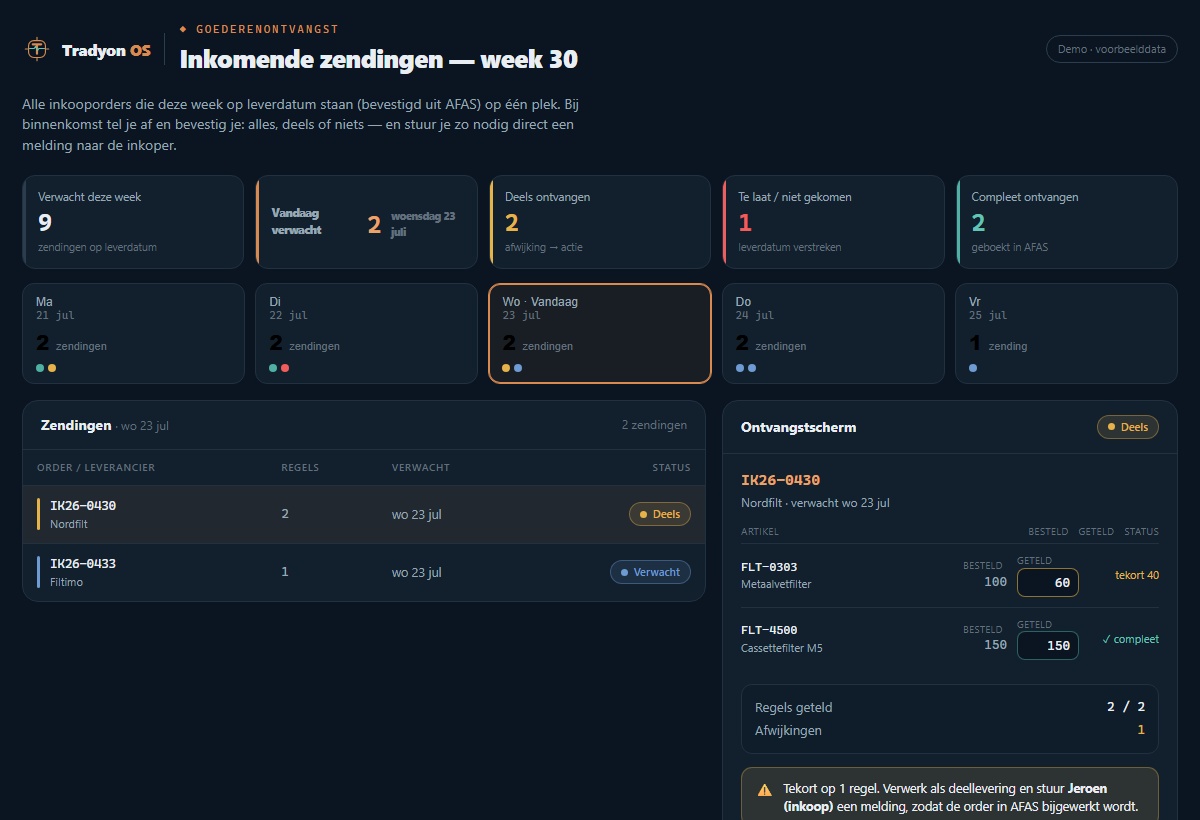Click the Demo · voorbeelddata badge
The image size is (1200, 820).
pyautogui.click(x=1111, y=49)
